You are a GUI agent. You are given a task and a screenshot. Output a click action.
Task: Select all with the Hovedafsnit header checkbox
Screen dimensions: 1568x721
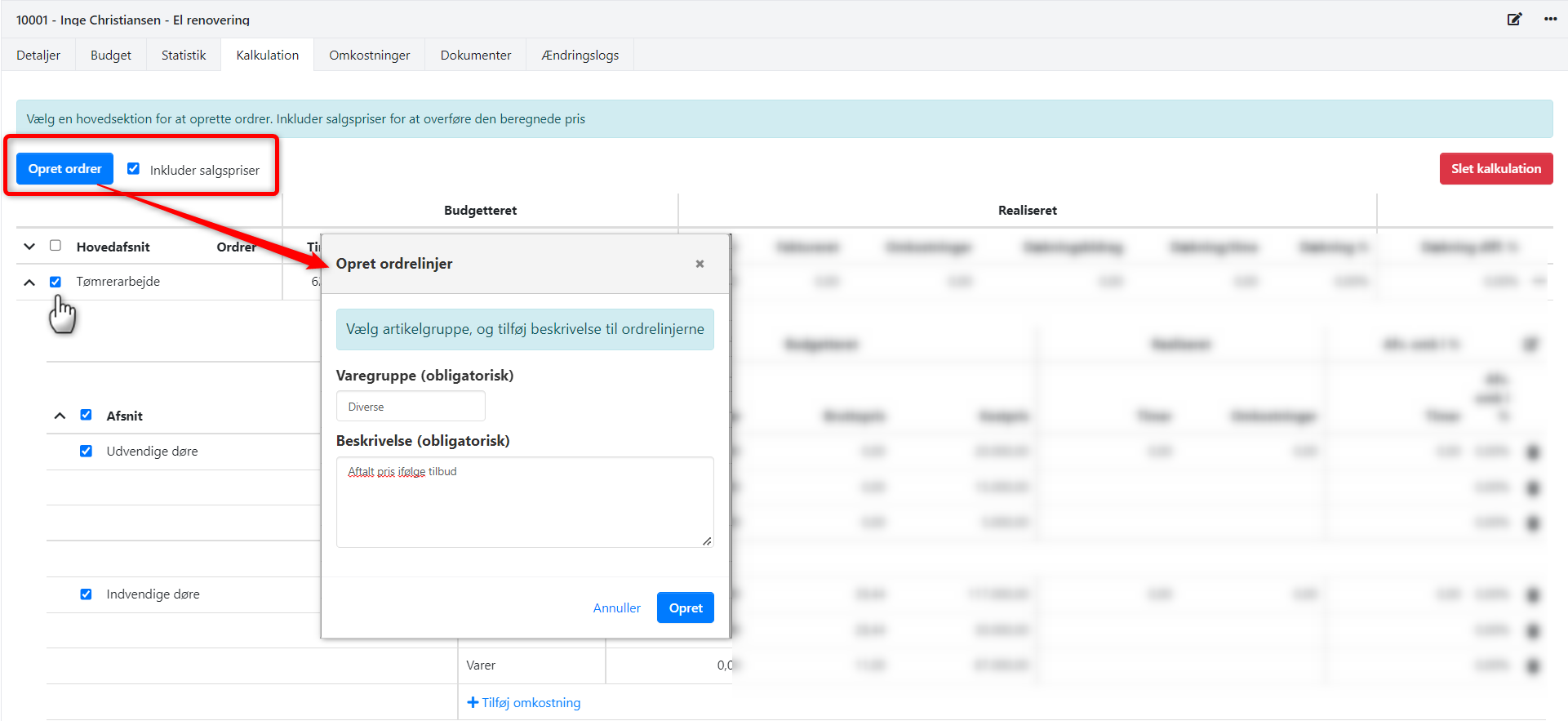point(56,246)
